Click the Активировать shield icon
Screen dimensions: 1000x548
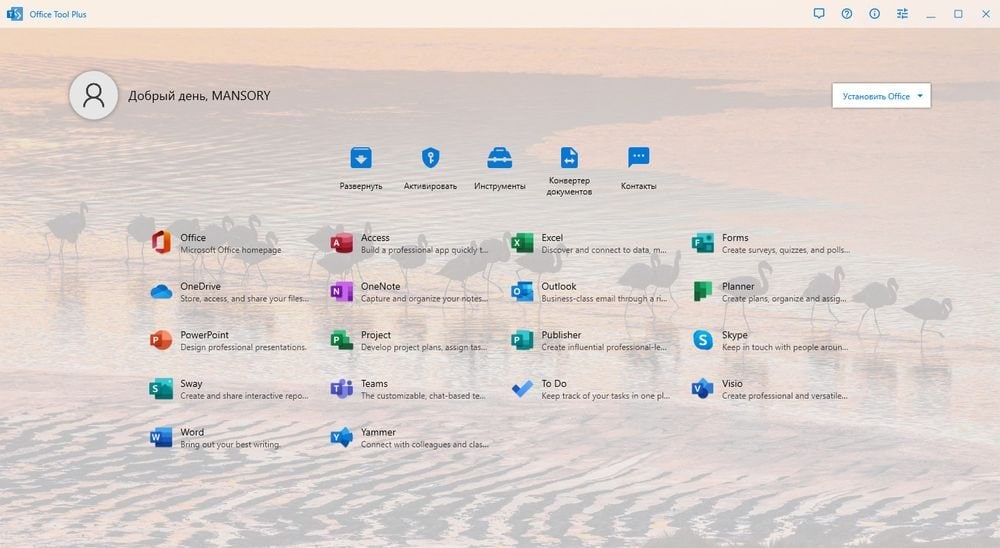430,158
